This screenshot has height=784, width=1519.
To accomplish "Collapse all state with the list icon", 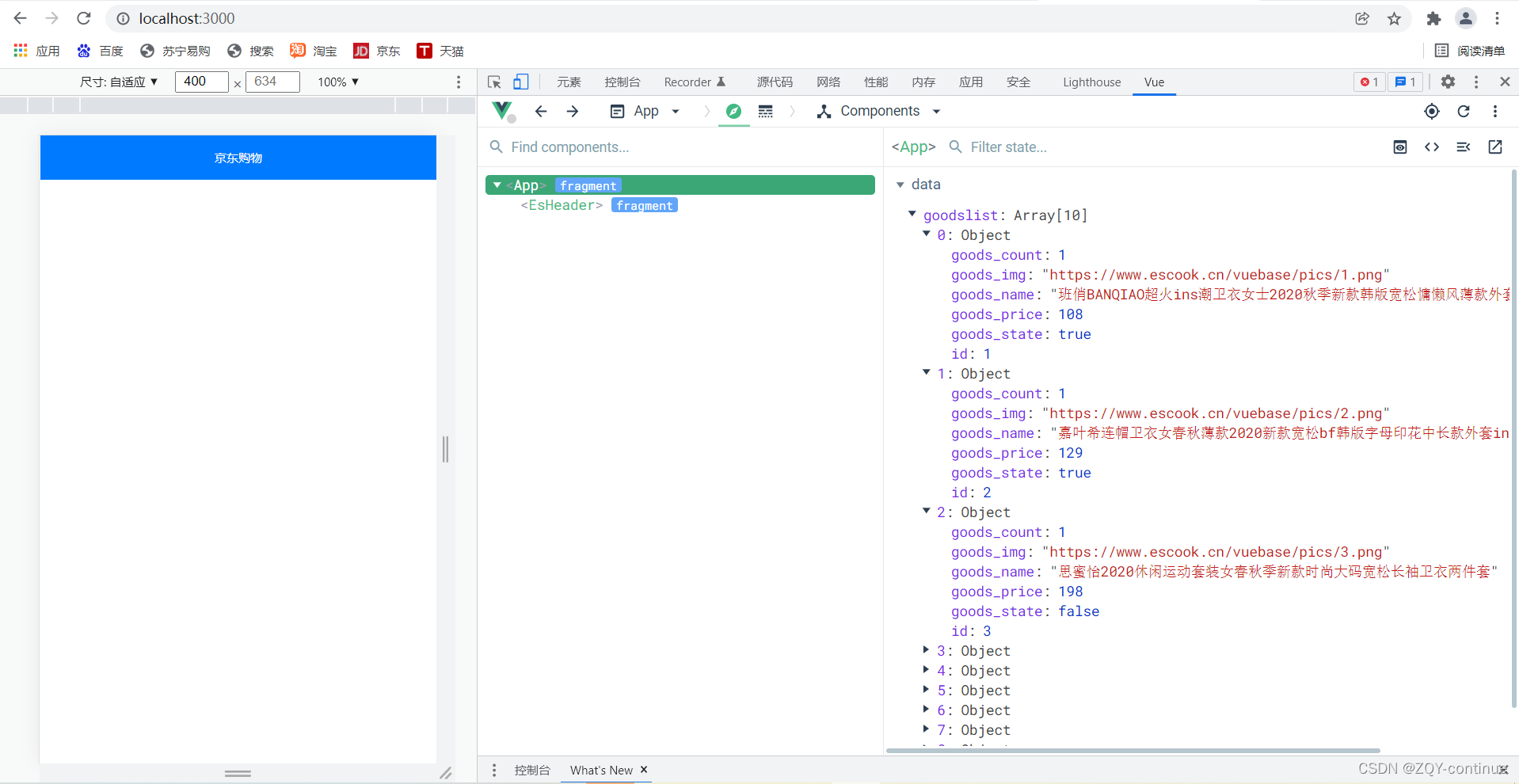I will [1464, 147].
